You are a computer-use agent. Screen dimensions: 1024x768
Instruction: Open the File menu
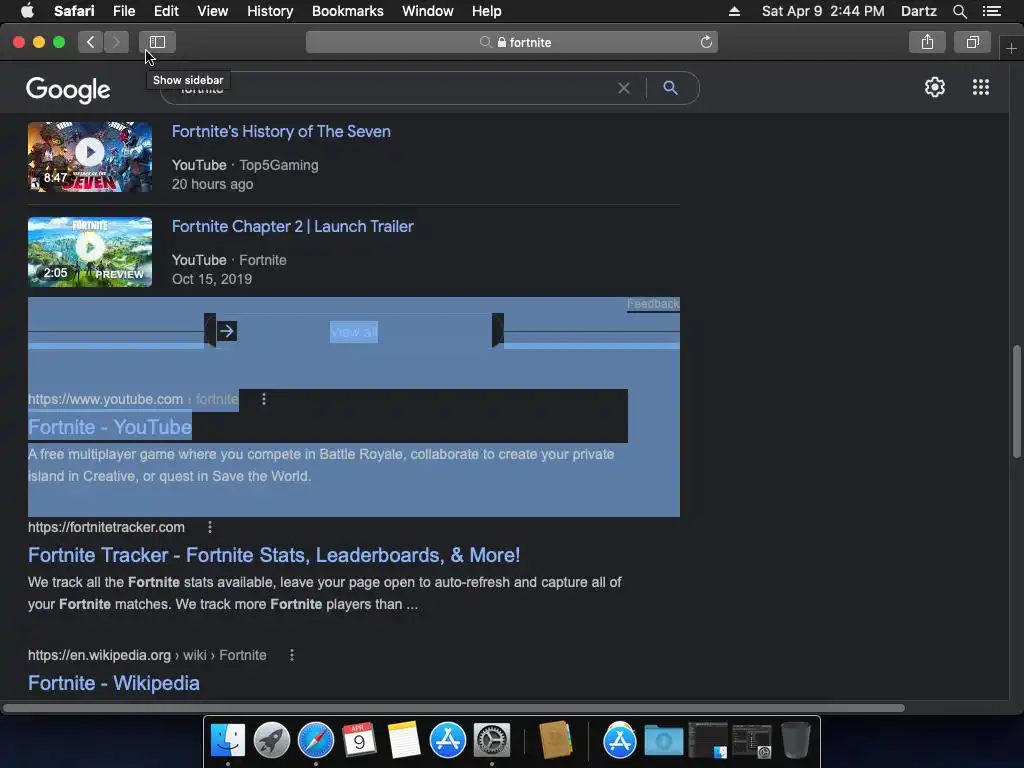click(x=123, y=11)
